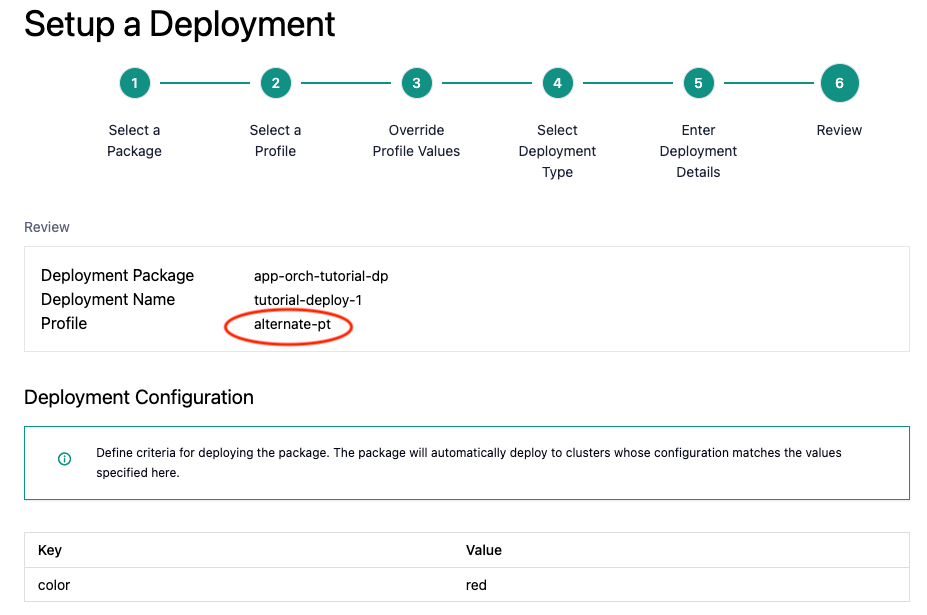Select the Select a Package step label
Screen dimensions: 927x615
(x=134, y=140)
